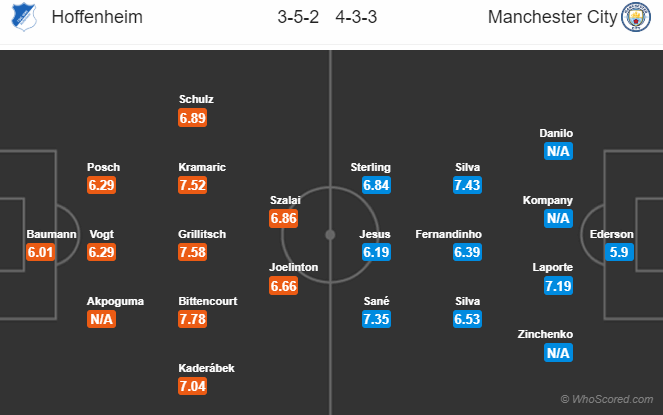Open the Manchester City team name
663x415 pixels.
[x=550, y=18]
